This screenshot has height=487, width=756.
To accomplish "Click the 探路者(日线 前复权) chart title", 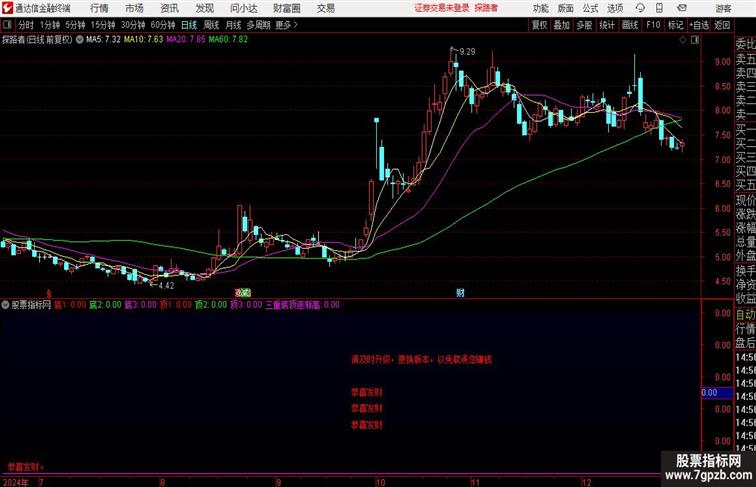I will pos(37,40).
